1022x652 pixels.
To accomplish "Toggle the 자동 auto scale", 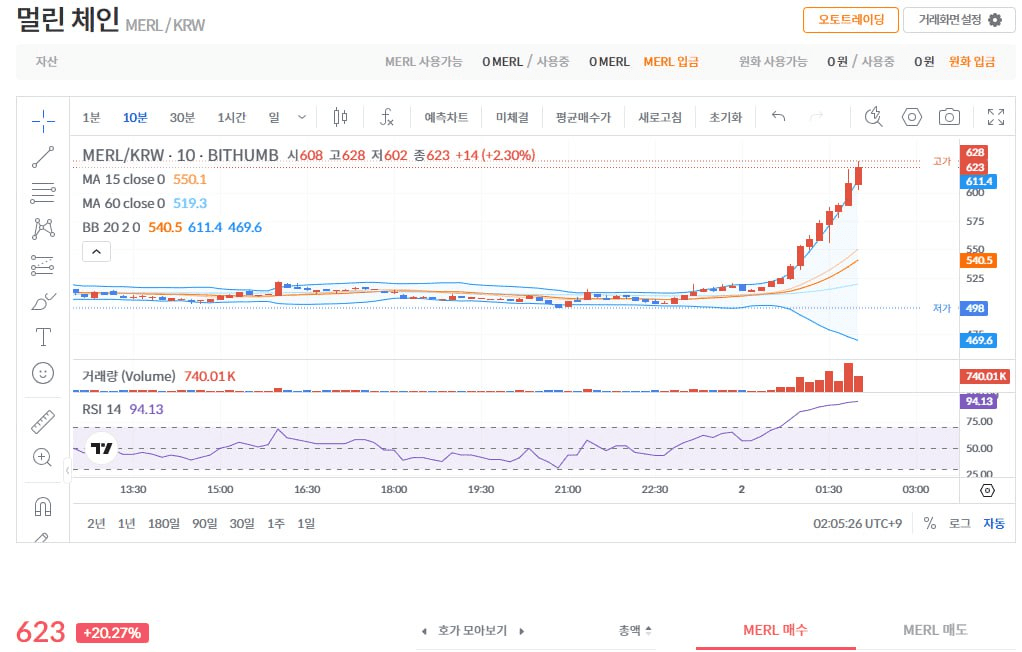I will [x=993, y=523].
